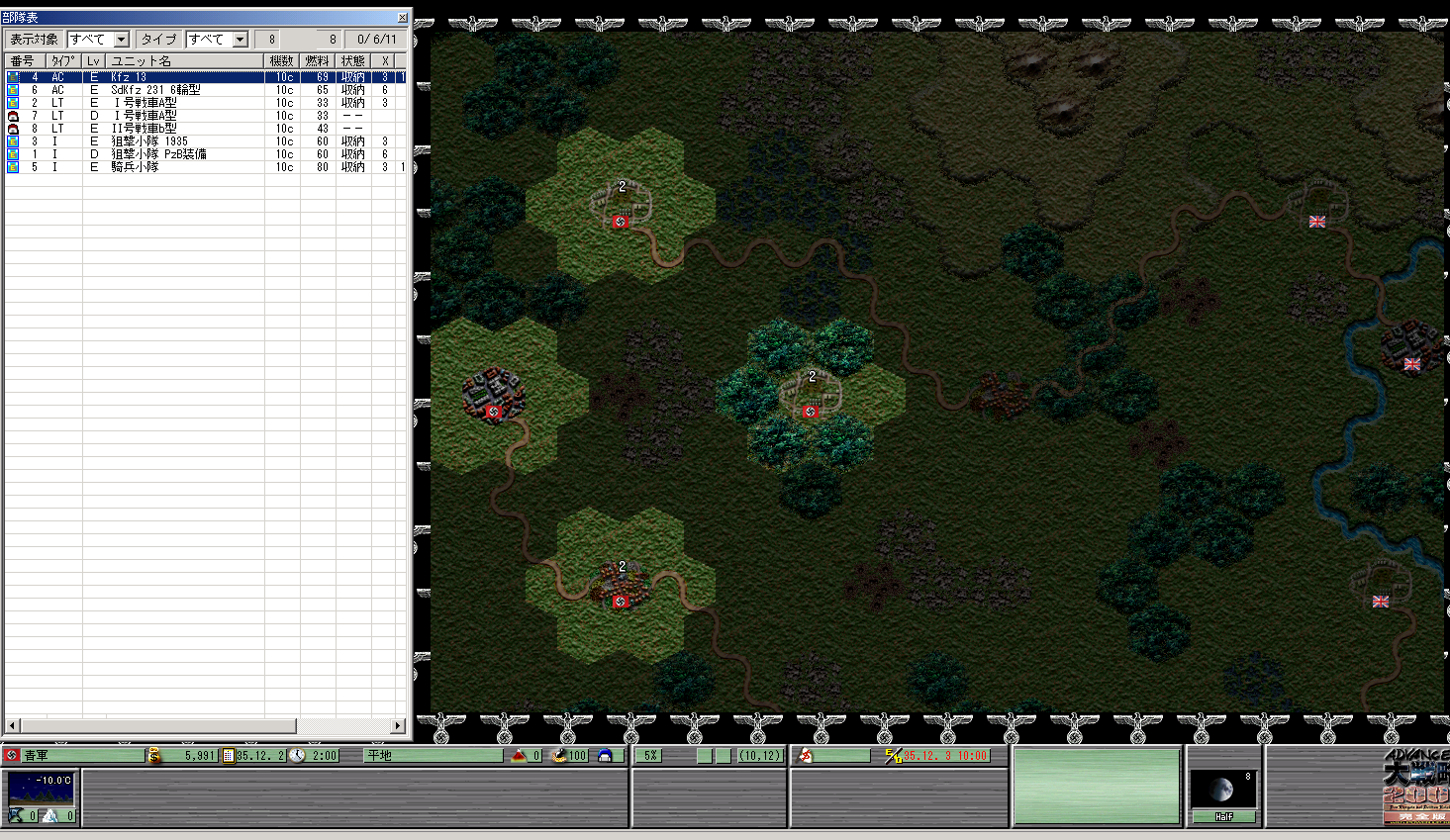
Task: Click the icon of unit number 2 Ｉ号戦車A型
Action: coord(13,103)
